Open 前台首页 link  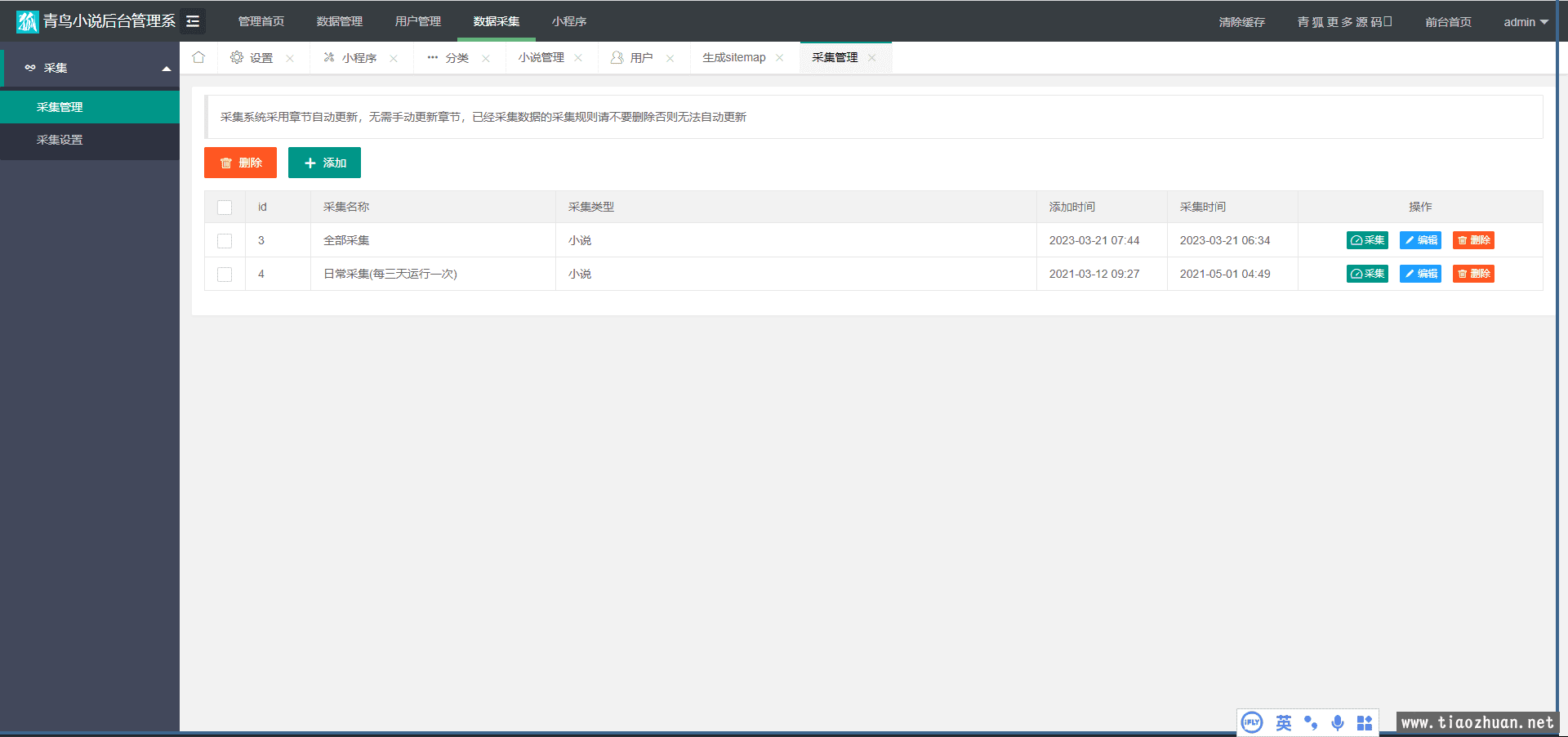point(1449,22)
